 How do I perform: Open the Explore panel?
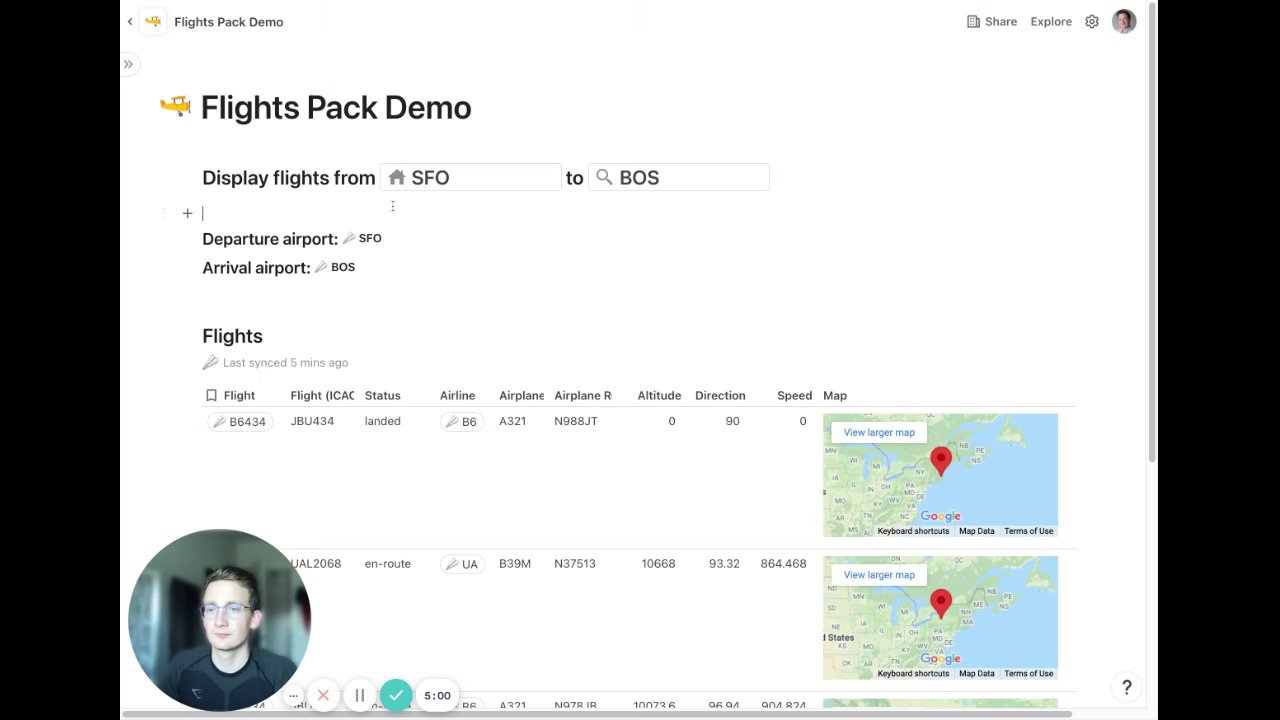click(x=1051, y=21)
